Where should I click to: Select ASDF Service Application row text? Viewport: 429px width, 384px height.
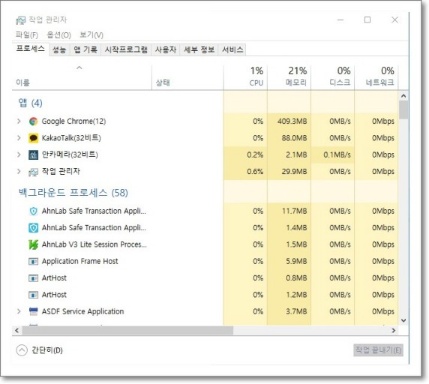pos(83,311)
